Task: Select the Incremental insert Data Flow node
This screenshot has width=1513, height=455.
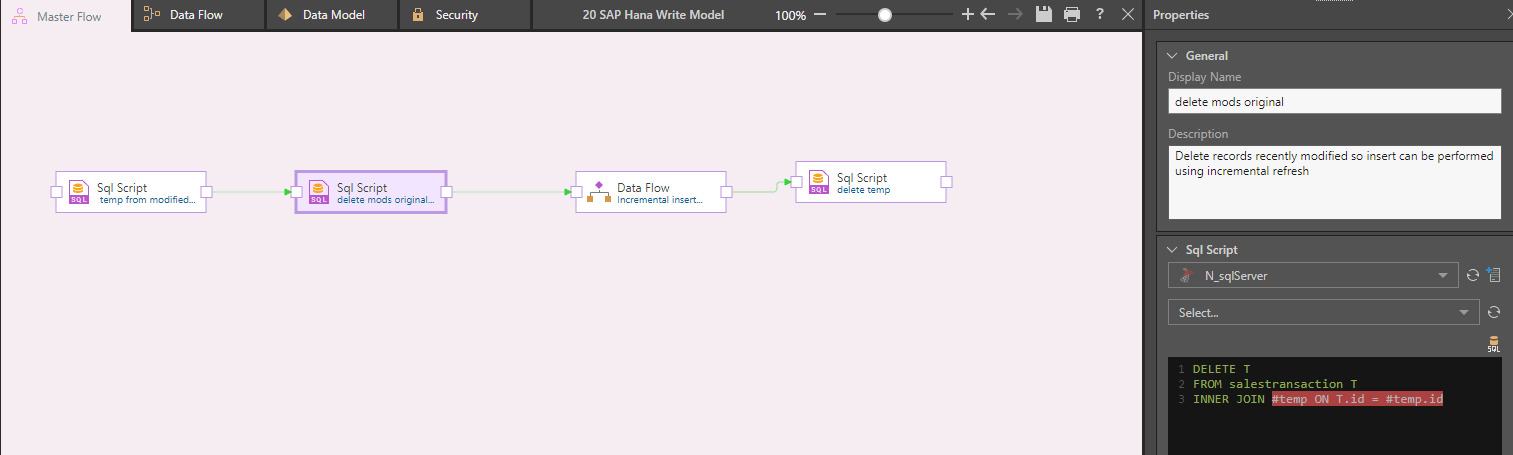Action: [x=651, y=192]
